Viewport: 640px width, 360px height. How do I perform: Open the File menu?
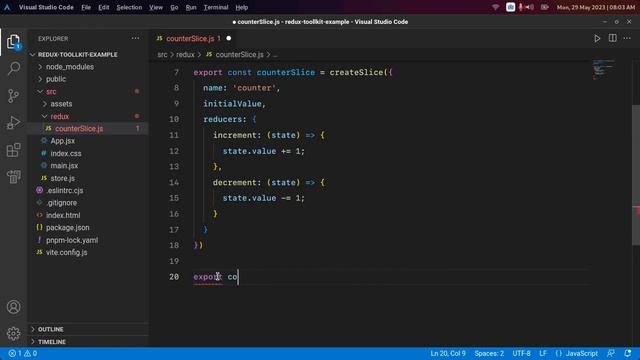tap(86, 7)
